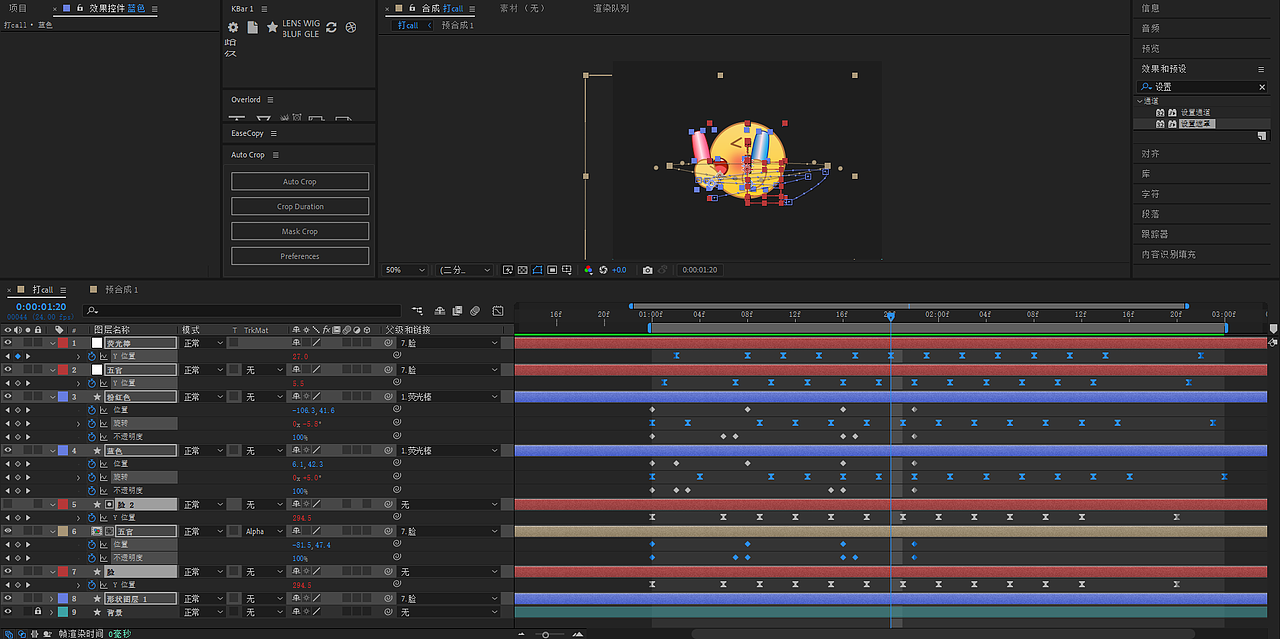1280x639 pixels.
Task: Hide layer 7 脸 eye toggle
Action: pyautogui.click(x=7, y=572)
